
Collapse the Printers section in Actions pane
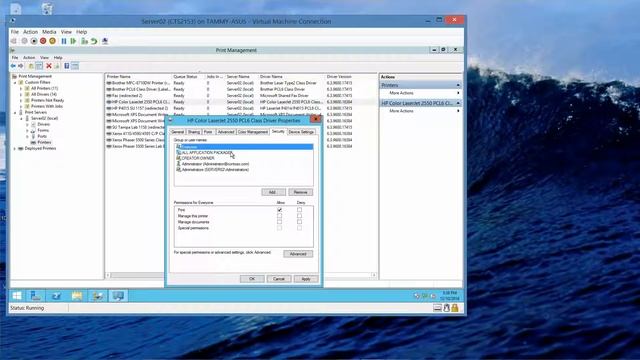coord(458,85)
